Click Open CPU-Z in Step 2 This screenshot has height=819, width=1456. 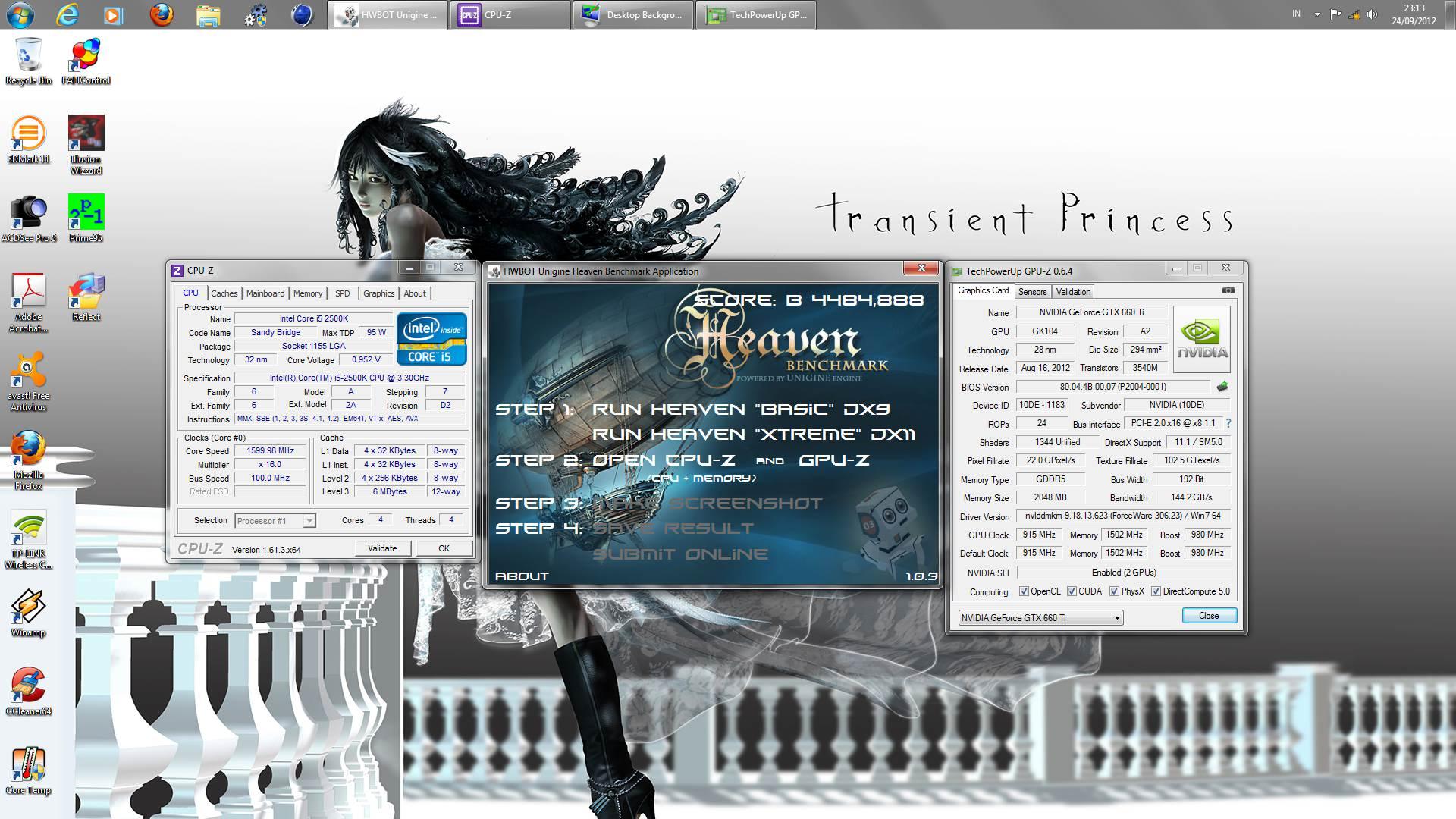[x=664, y=460]
